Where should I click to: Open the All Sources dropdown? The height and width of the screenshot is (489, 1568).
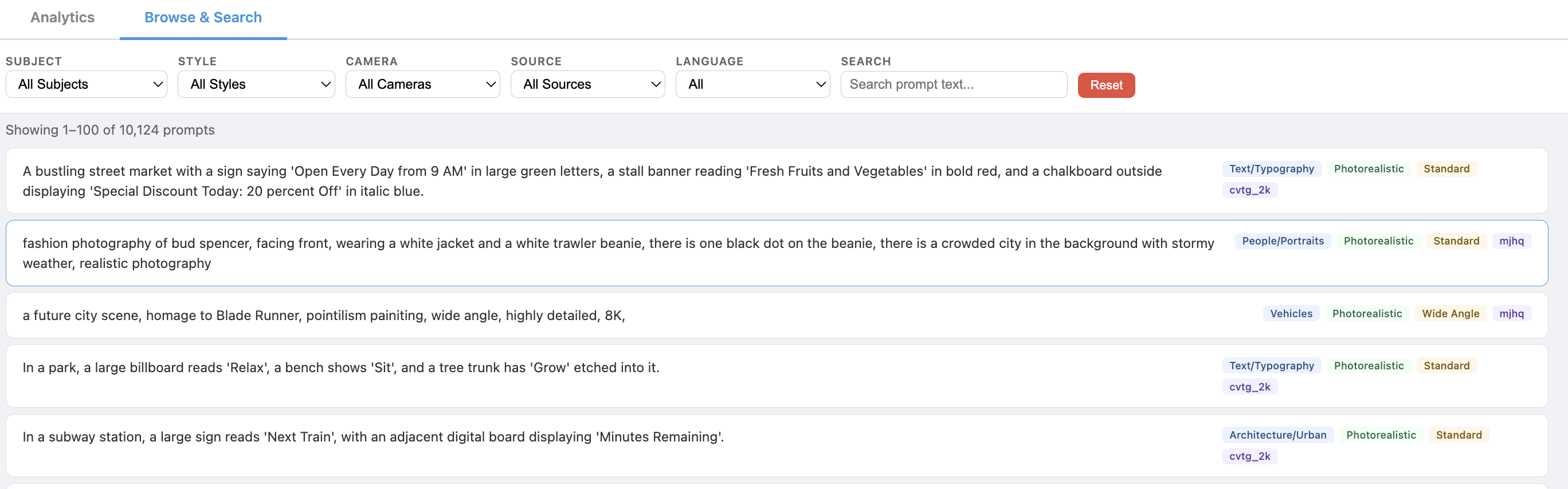pos(587,84)
